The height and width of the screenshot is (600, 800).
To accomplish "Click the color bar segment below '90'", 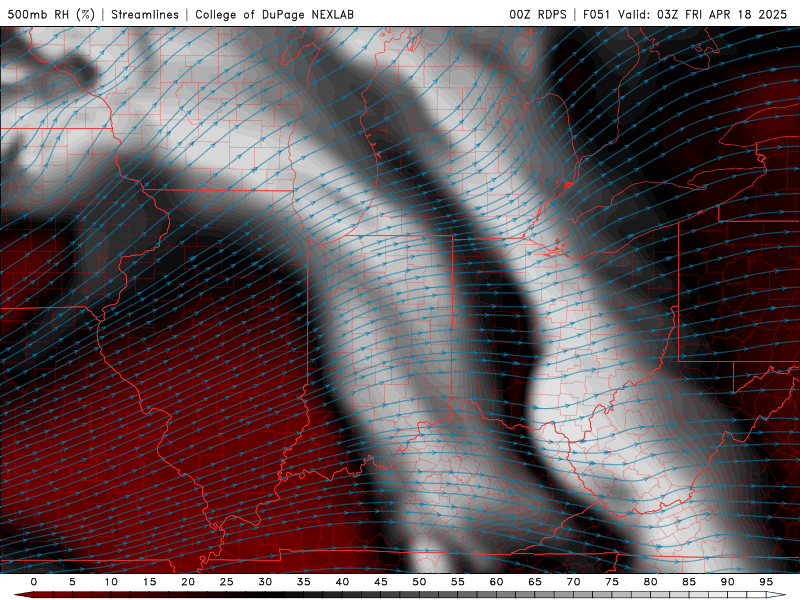I will pyautogui.click(x=728, y=595).
